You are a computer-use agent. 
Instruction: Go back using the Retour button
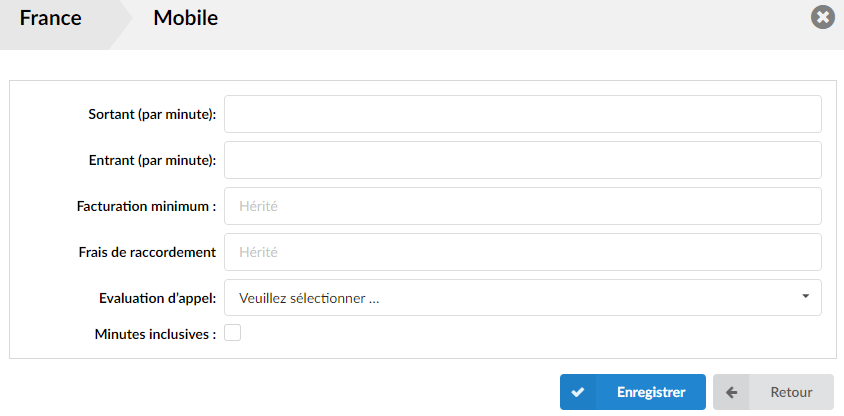[x=773, y=392]
